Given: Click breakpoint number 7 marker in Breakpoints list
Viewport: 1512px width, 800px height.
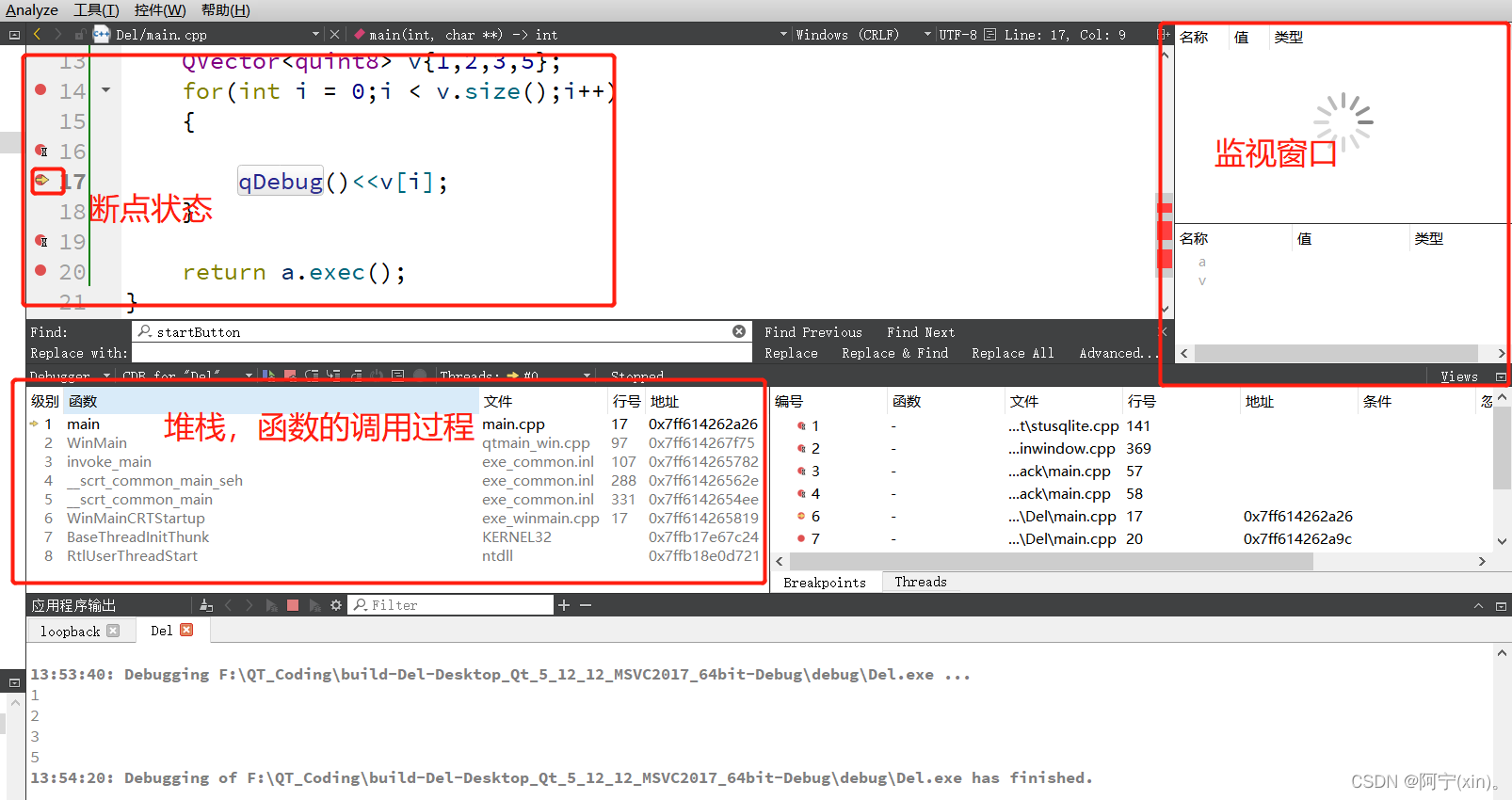Looking at the screenshot, I should [801, 538].
